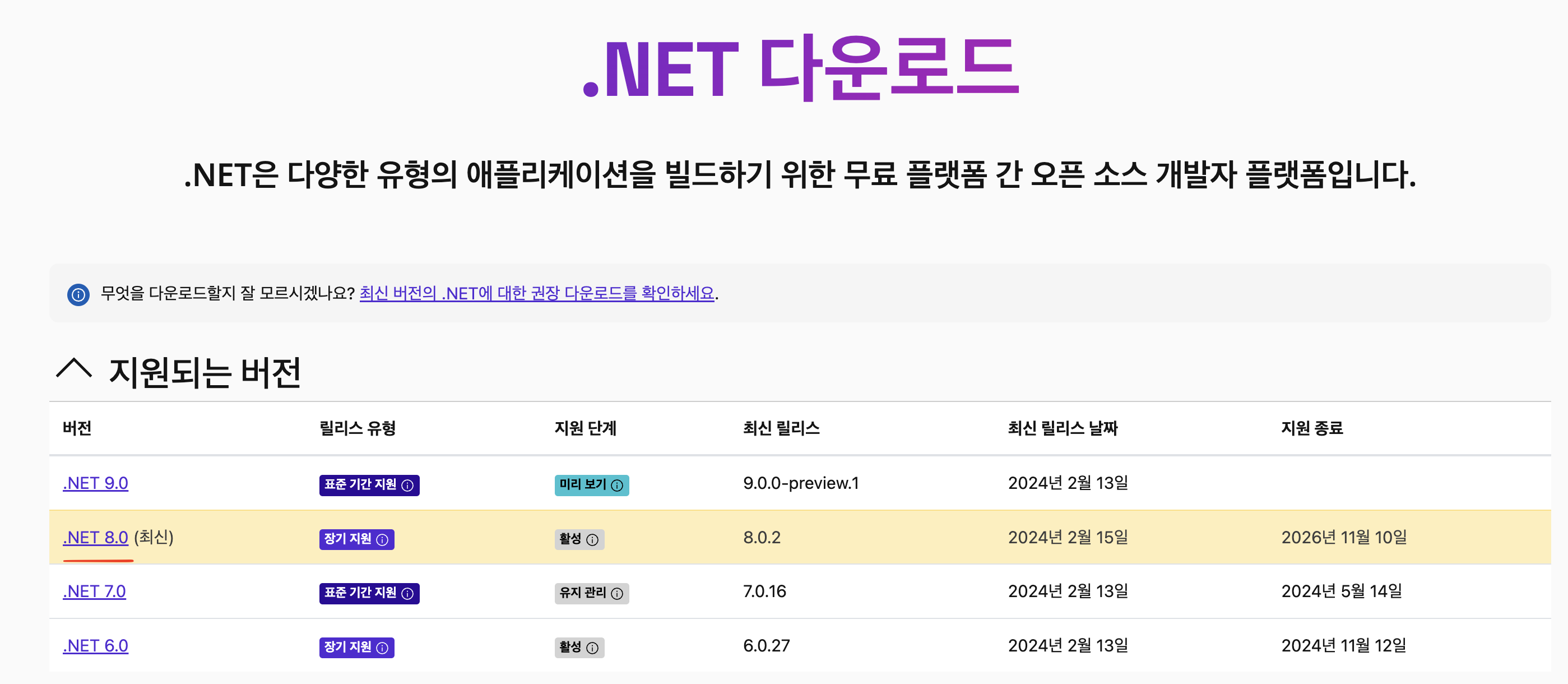Click info icon on .NET 6.0 활성 badge
Image resolution: width=1568 pixels, height=684 pixels.
click(x=592, y=648)
